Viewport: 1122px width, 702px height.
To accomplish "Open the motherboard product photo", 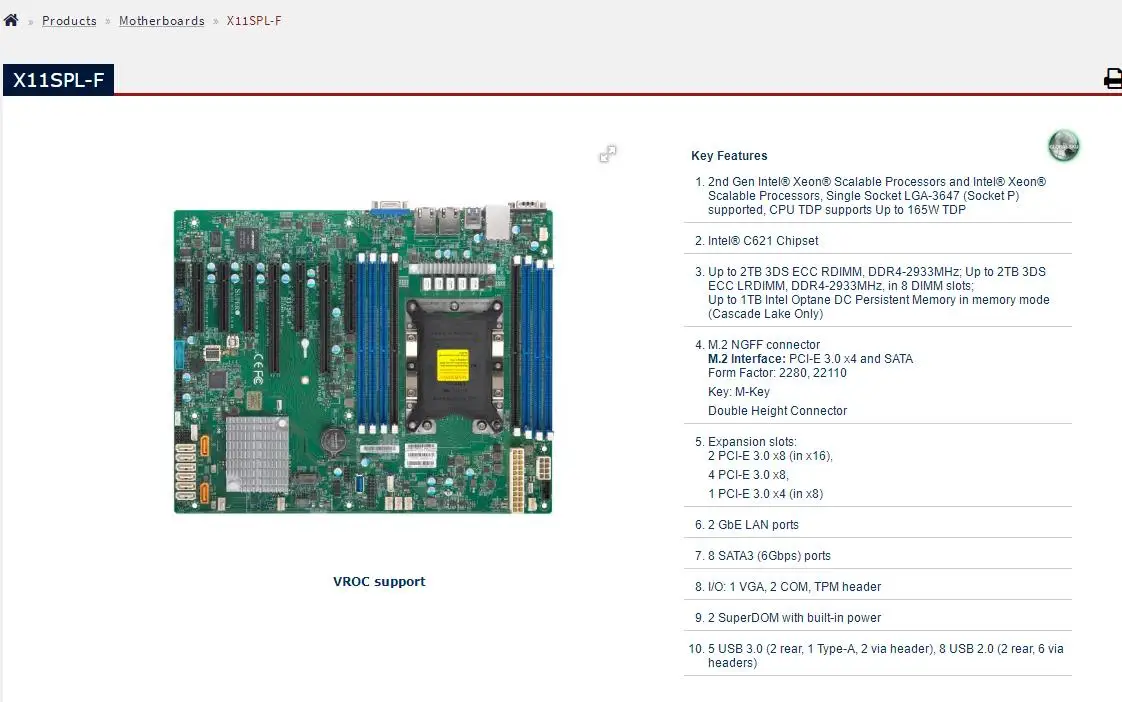I will tap(364, 358).
